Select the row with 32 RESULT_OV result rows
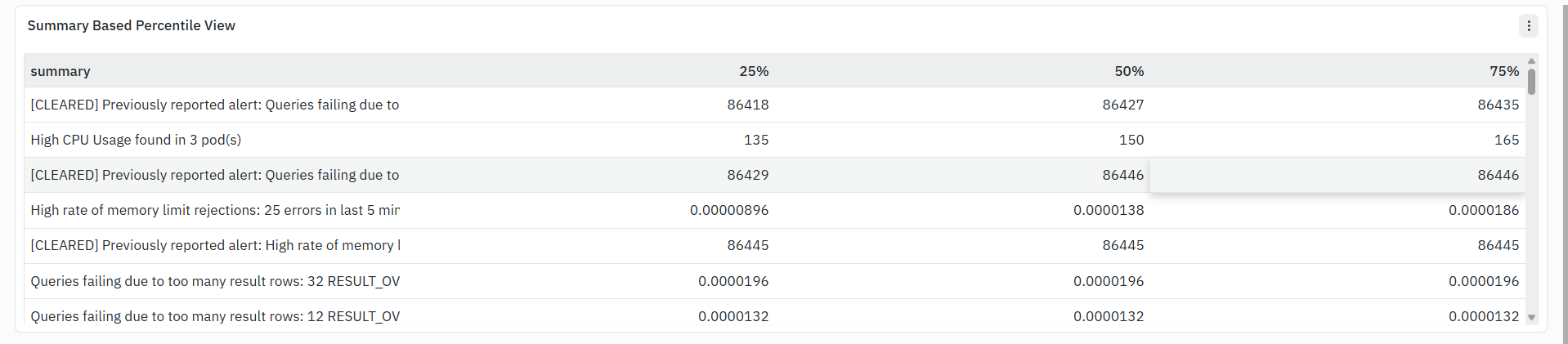The width and height of the screenshot is (1568, 344). pyautogui.click(x=775, y=281)
